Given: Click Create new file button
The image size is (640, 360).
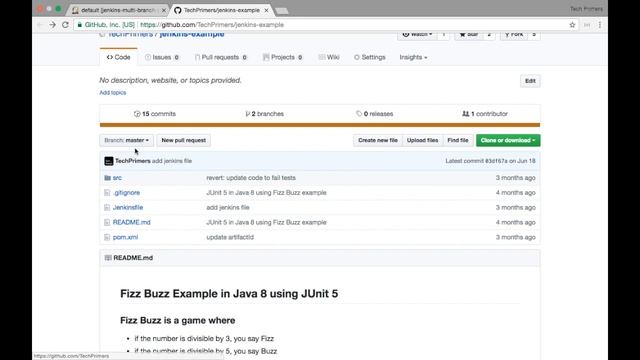Looking at the screenshot, I should coord(378,140).
